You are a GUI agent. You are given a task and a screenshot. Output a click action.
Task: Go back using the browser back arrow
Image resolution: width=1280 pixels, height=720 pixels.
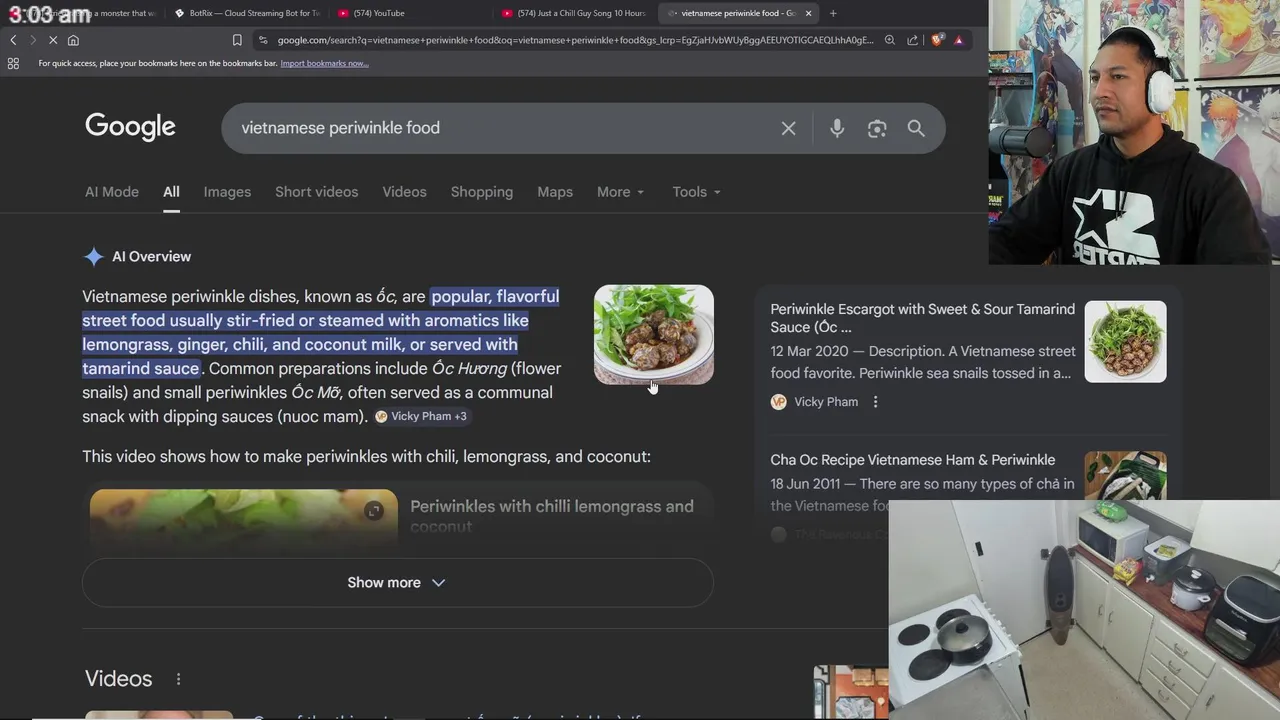click(x=13, y=40)
